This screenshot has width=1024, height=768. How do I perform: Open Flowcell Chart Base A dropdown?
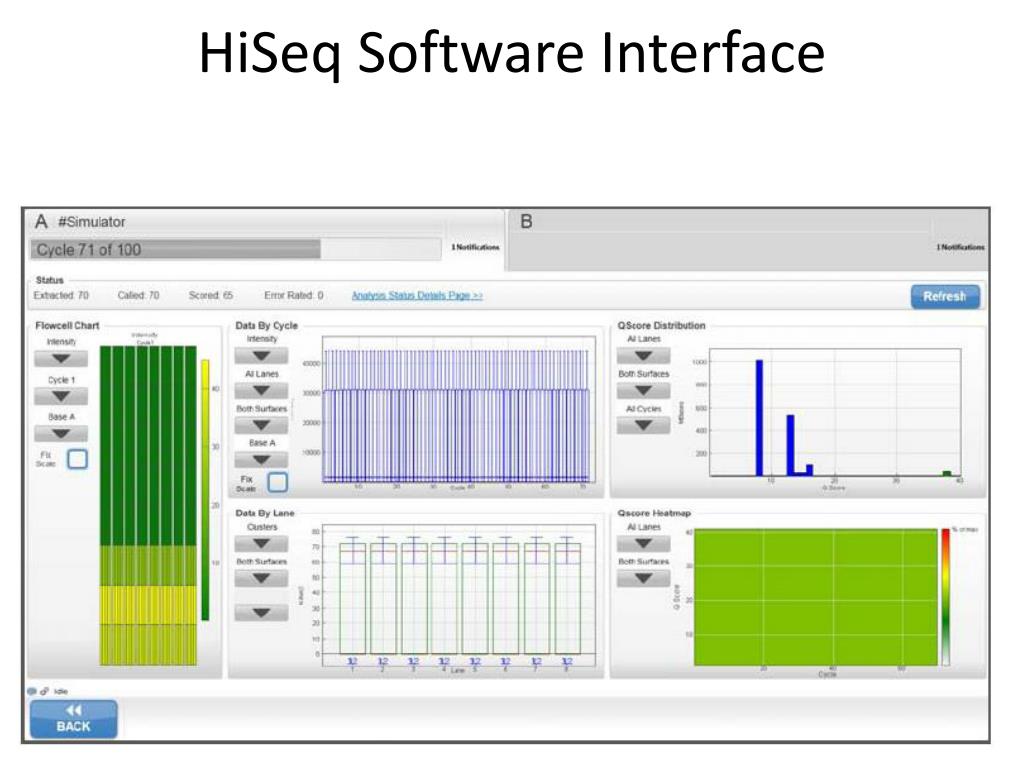click(x=61, y=434)
